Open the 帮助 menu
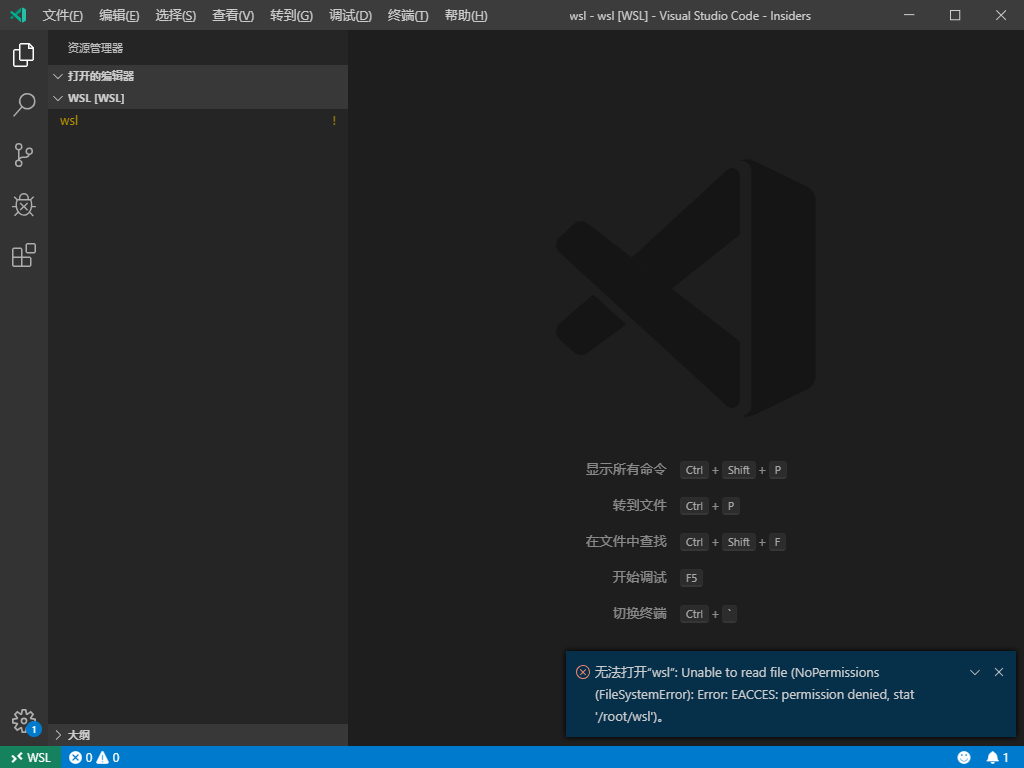Screen dimensions: 1024x768 click(465, 15)
